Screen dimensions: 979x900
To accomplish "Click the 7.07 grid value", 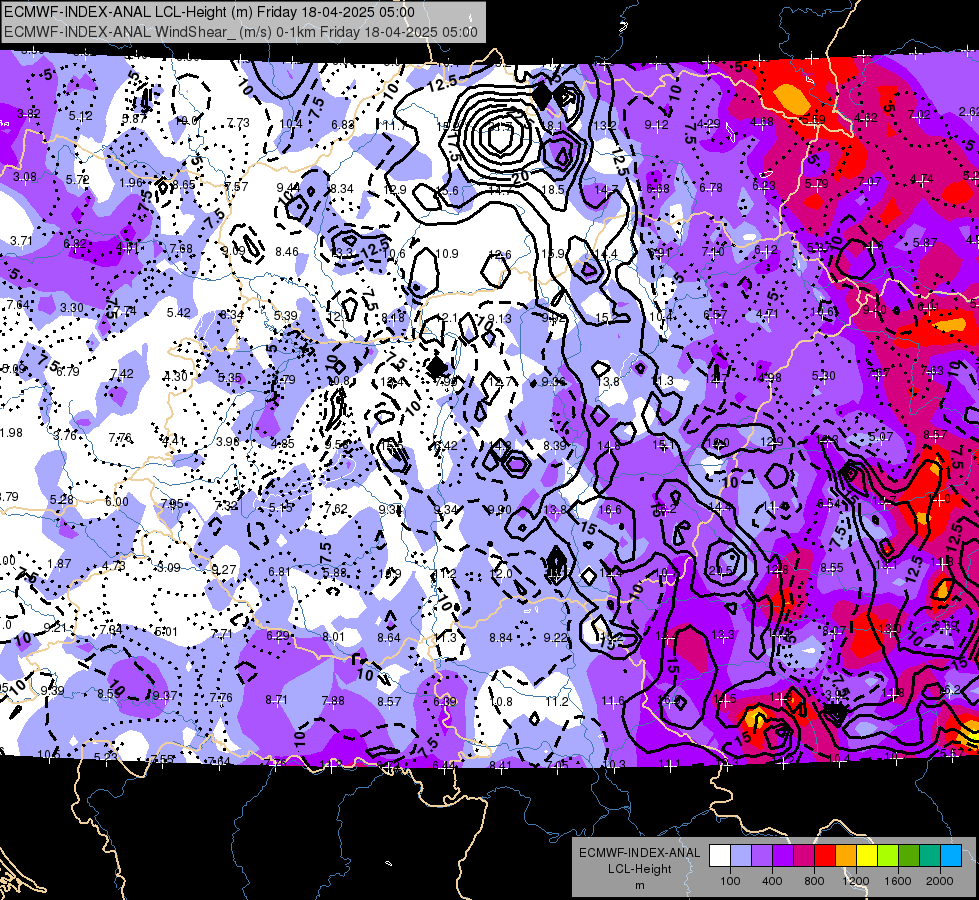I will [870, 182].
